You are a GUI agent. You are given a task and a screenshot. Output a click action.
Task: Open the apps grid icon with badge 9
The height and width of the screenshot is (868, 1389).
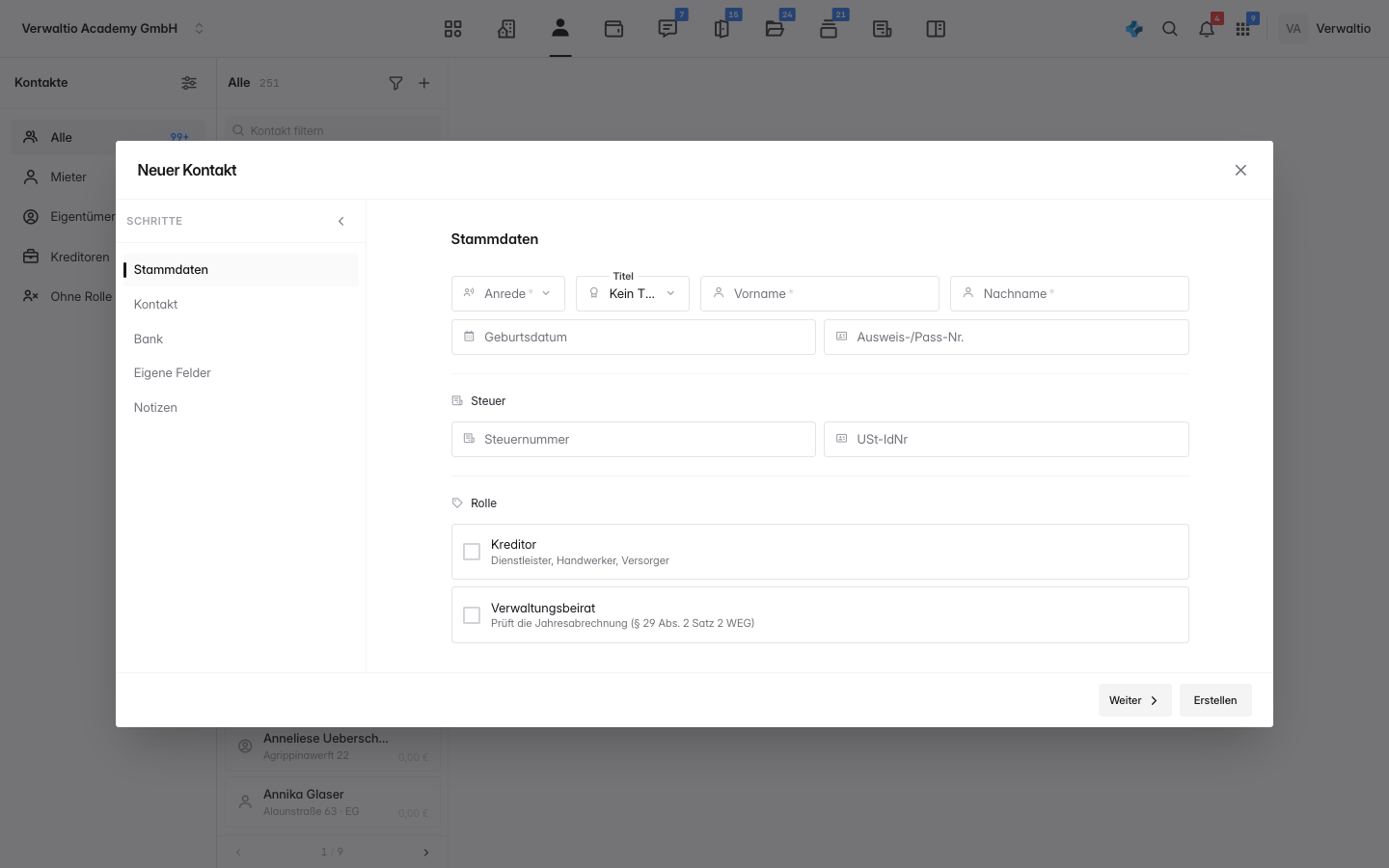pos(1243,29)
